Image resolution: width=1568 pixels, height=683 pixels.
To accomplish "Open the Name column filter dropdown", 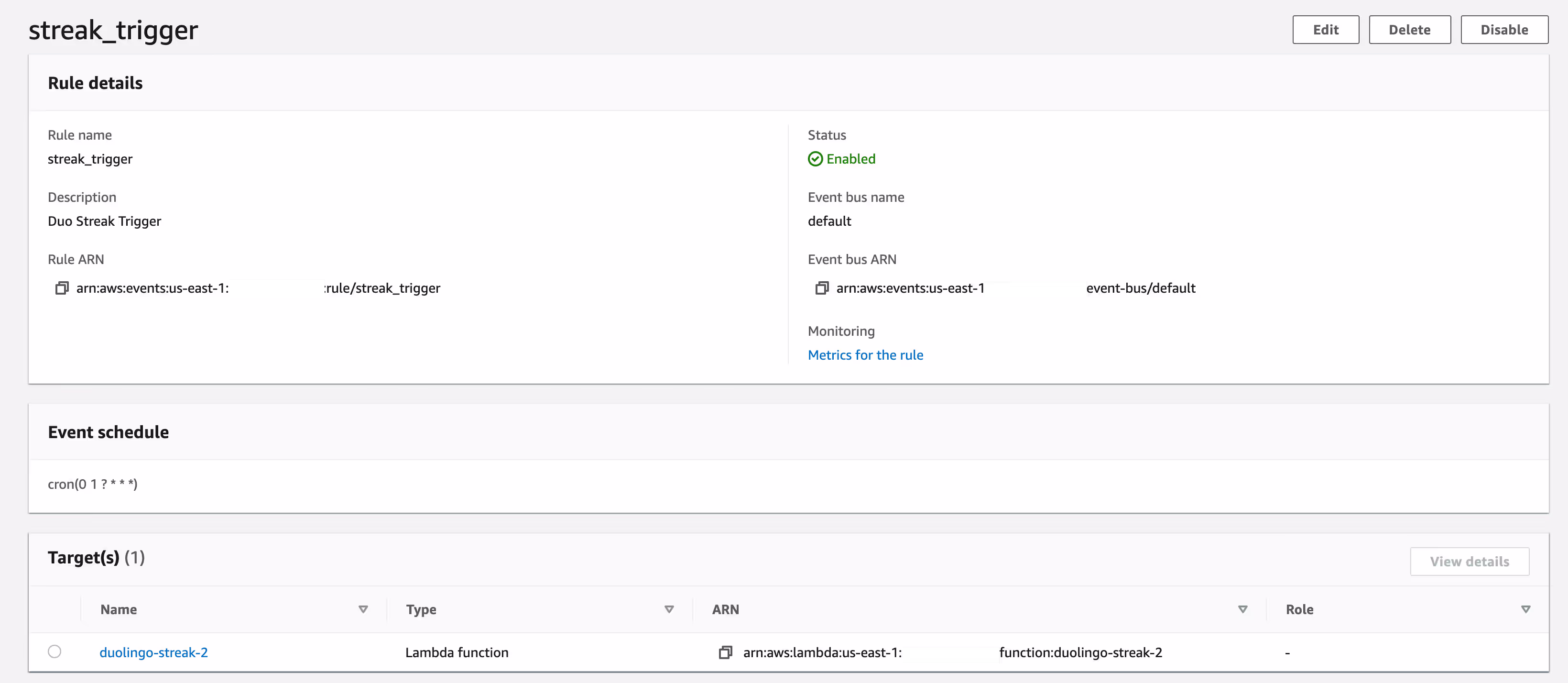I will point(363,609).
